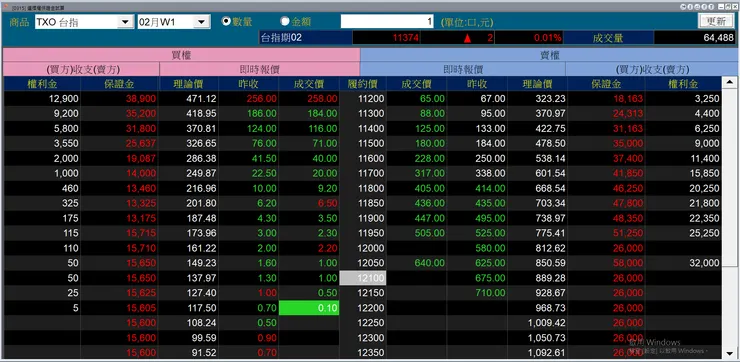Select the 買權 call options header
The width and height of the screenshot is (740, 362).
click(181, 55)
